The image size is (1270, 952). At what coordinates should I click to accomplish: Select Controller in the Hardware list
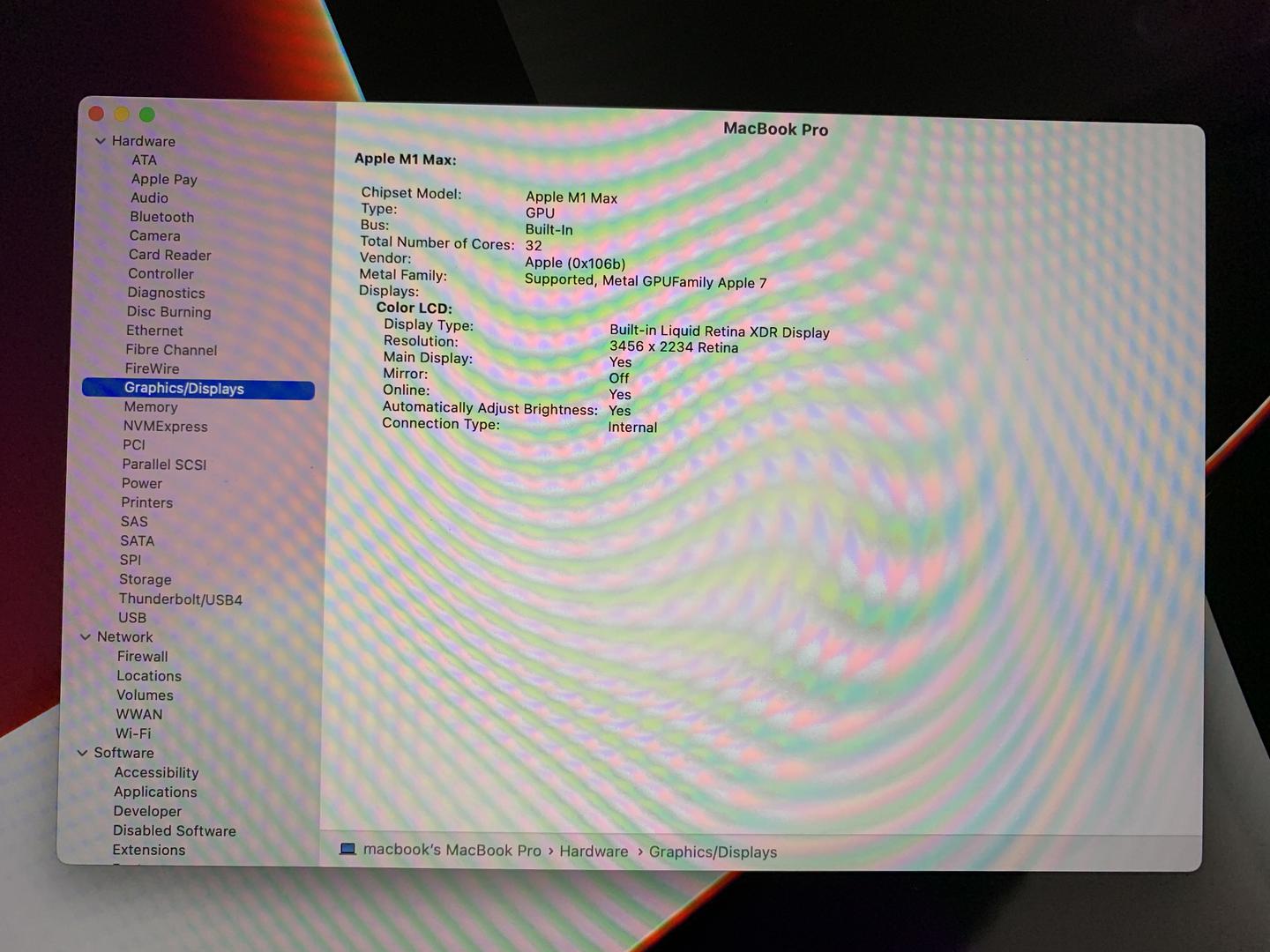coord(161,274)
